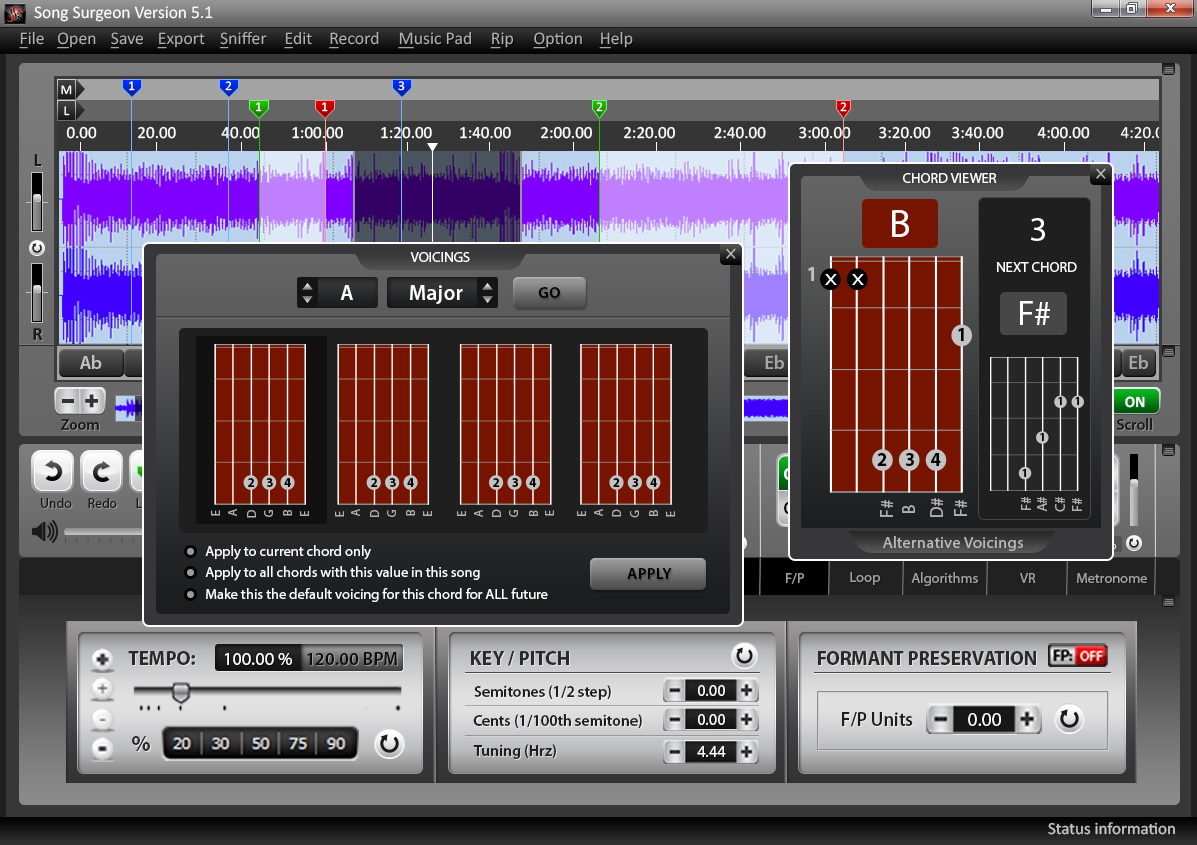
Task: Set tempo to 50 percent preset
Action: point(260,743)
